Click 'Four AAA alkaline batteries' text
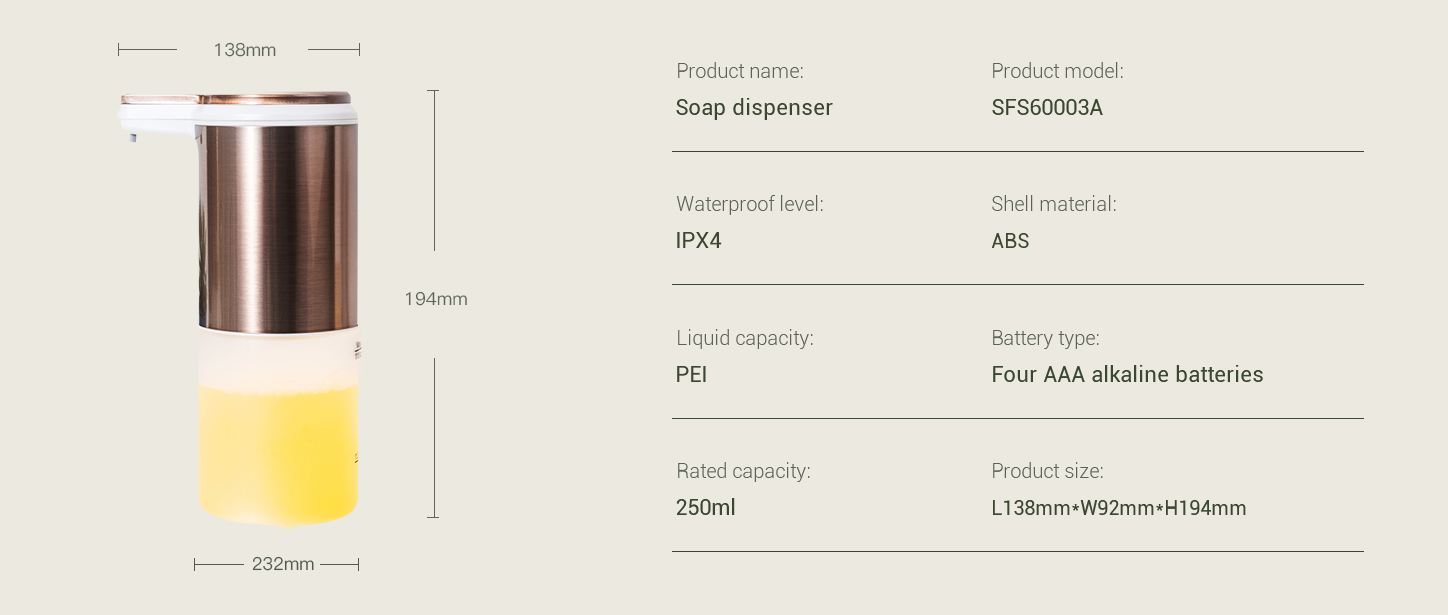 click(1127, 375)
